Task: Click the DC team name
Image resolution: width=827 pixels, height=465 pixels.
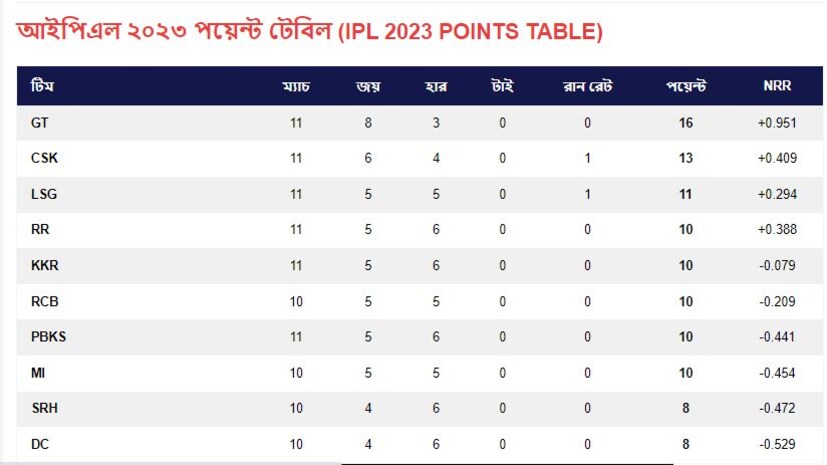Action: [x=40, y=443]
